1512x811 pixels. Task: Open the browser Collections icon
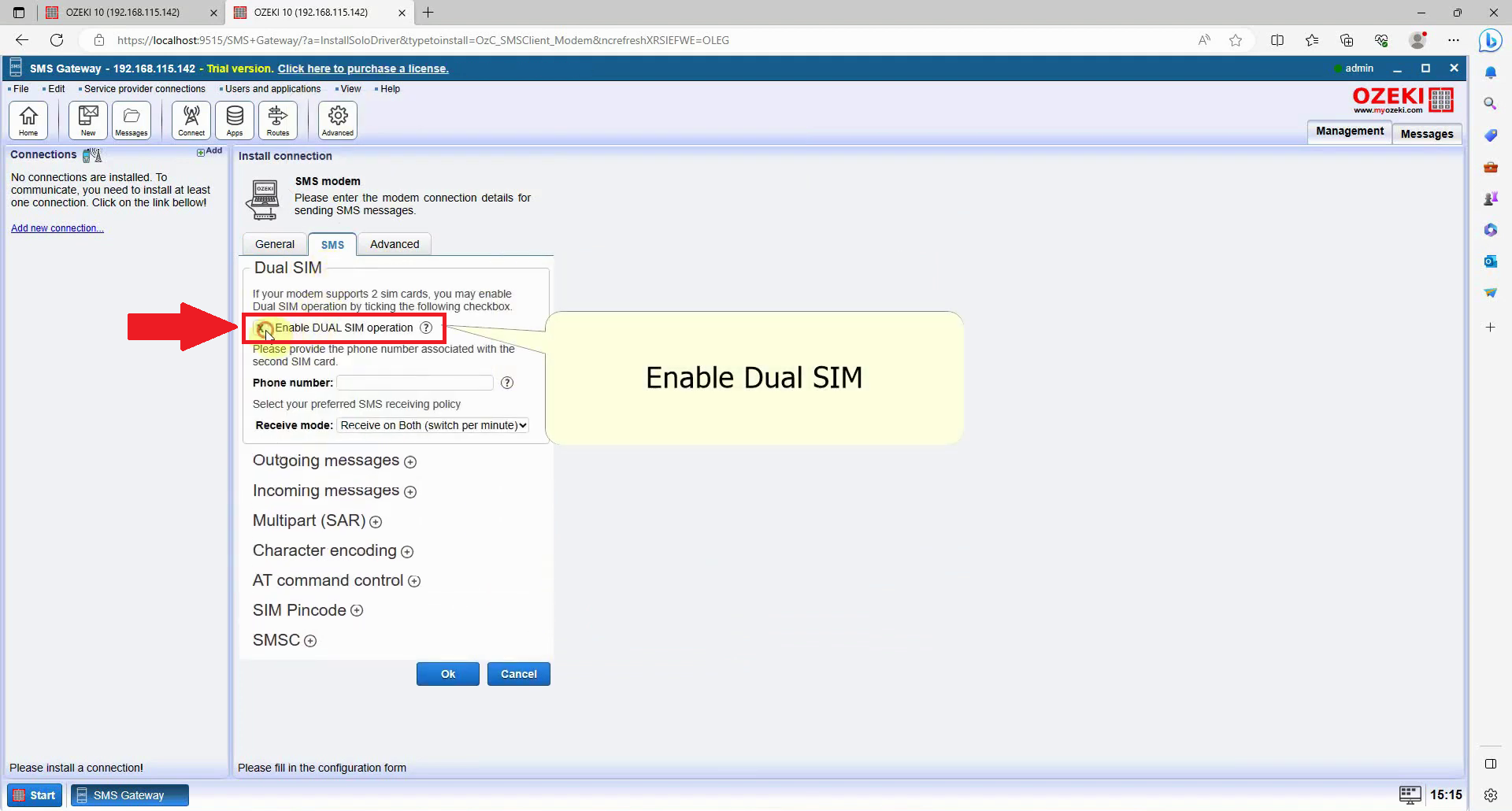(x=1347, y=40)
